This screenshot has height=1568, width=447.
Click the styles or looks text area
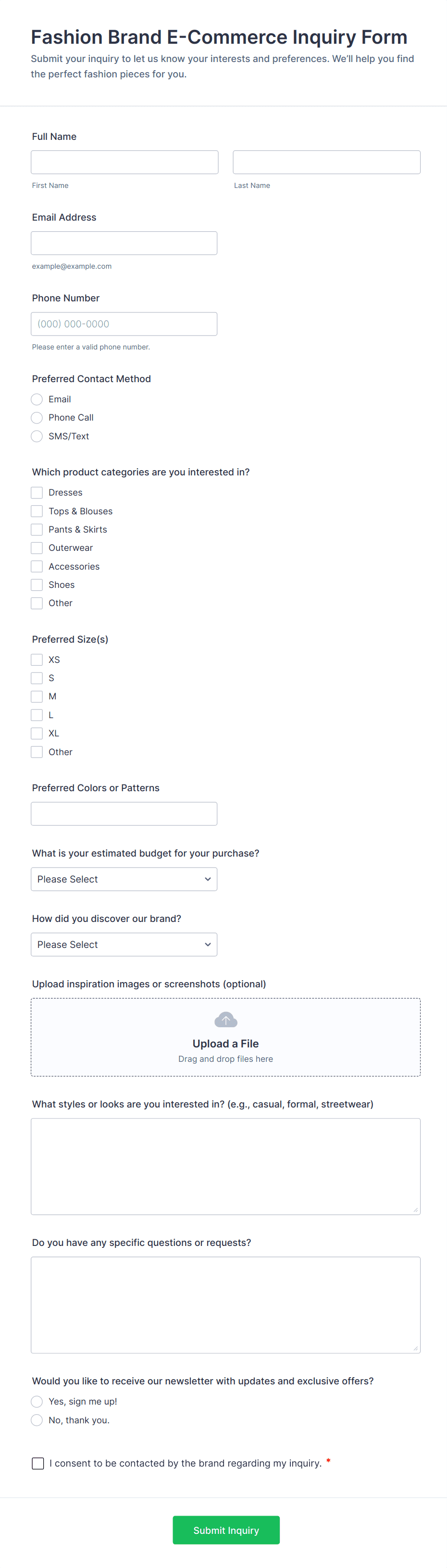tap(225, 1166)
